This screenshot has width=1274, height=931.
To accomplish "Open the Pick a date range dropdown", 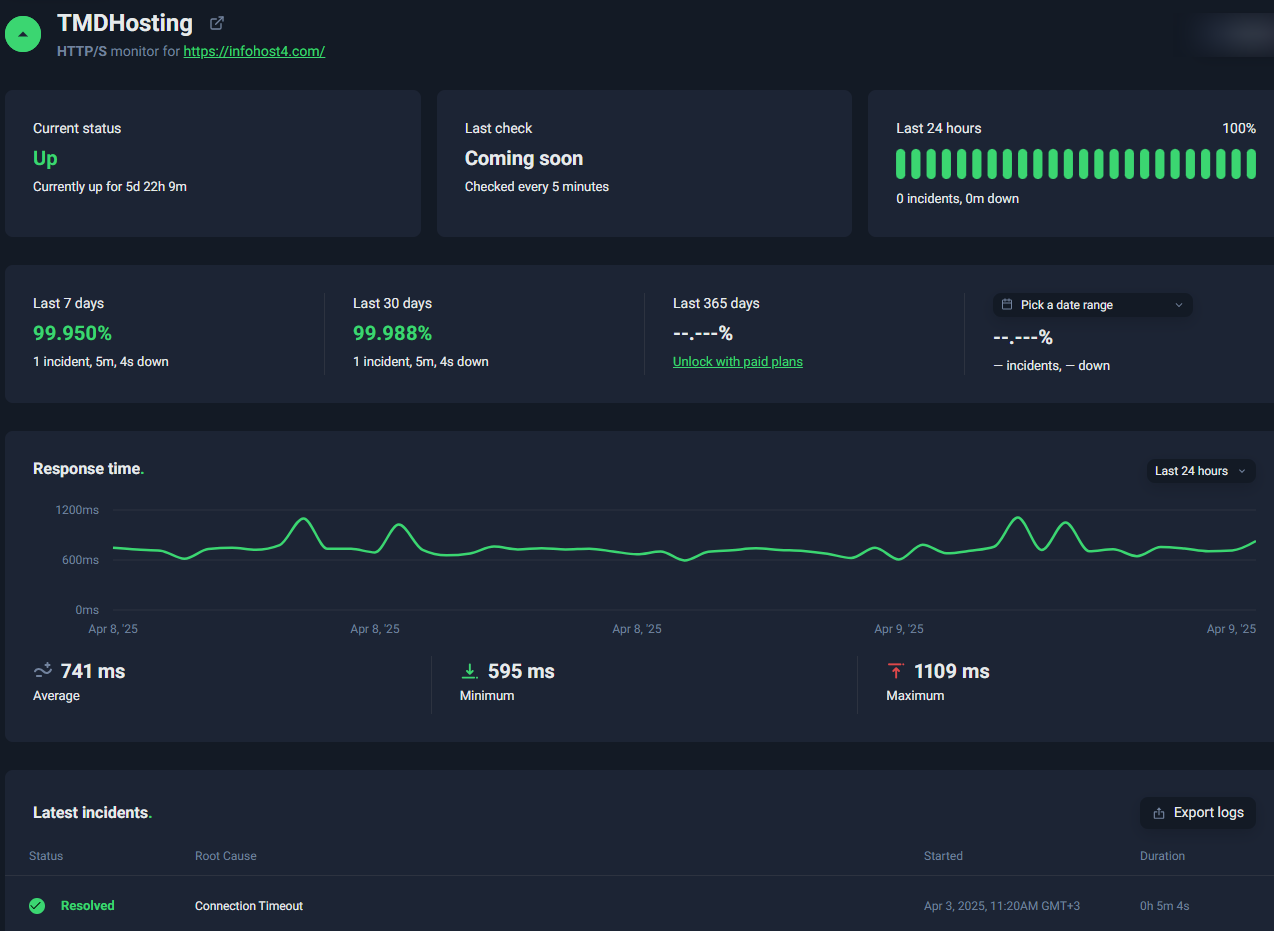I will (1092, 304).
